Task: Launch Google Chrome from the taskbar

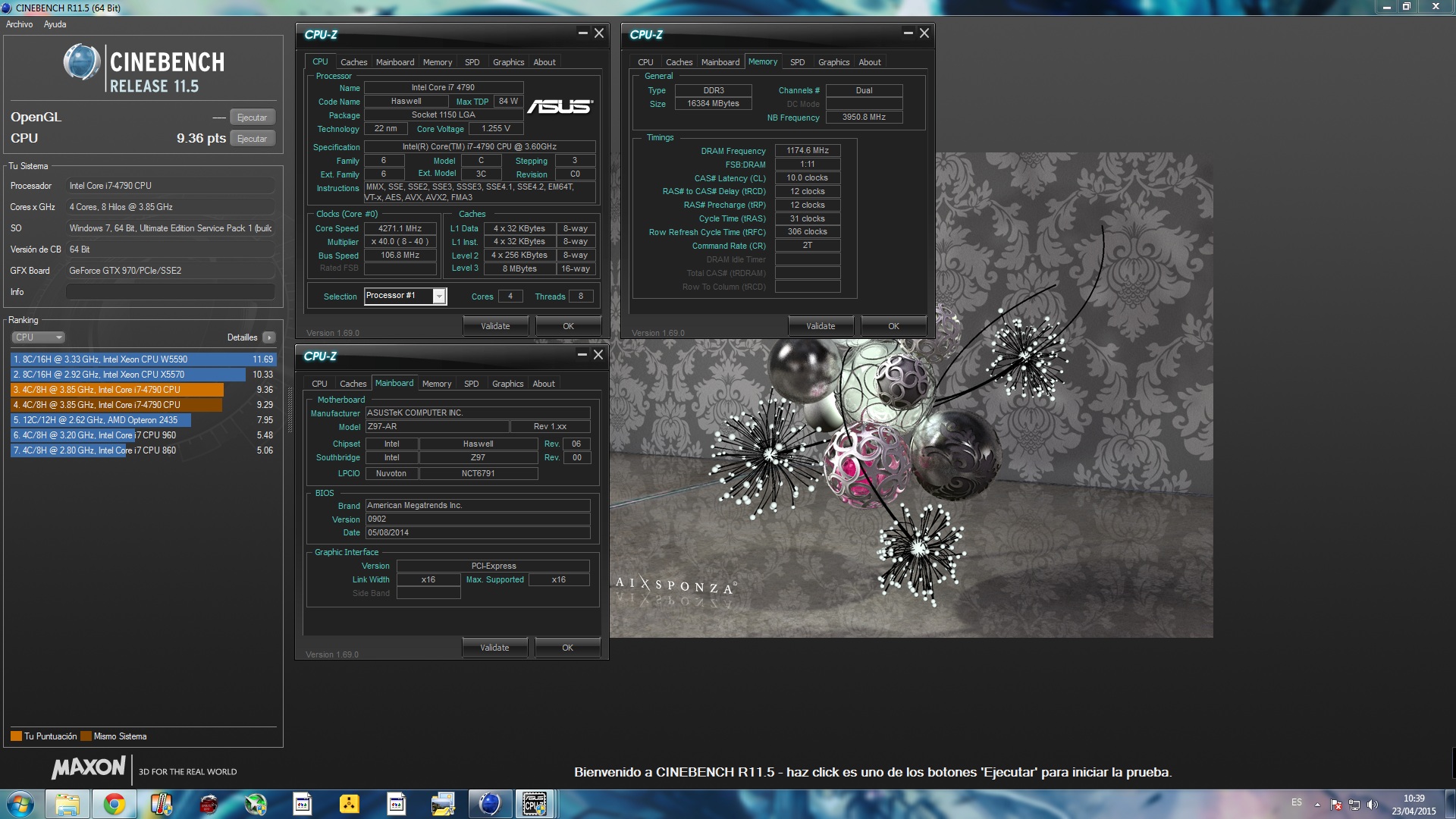Action: 115,804
